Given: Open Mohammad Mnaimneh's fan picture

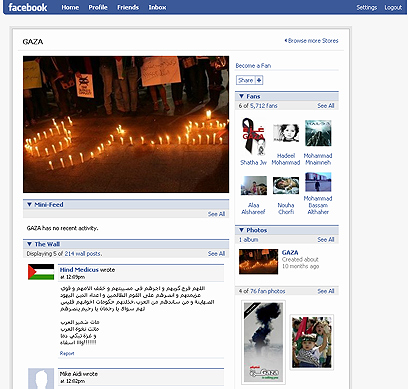Looking at the screenshot, I should (318, 133).
